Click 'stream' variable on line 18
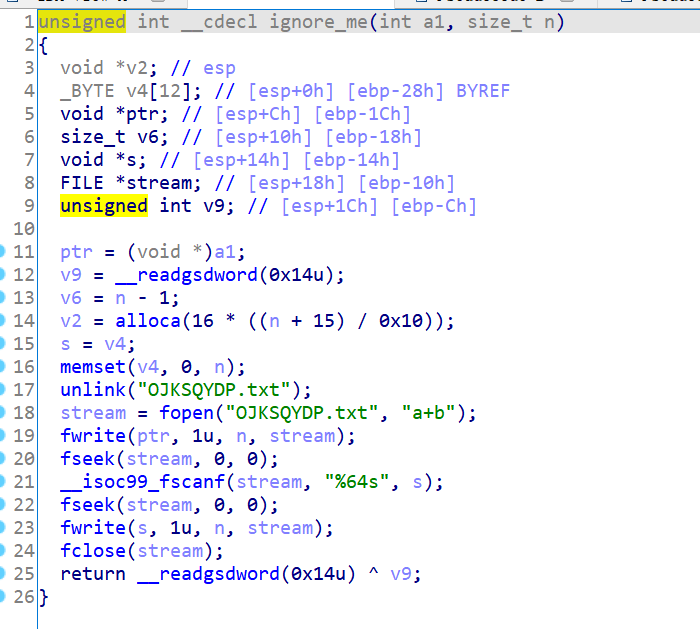 point(93,412)
